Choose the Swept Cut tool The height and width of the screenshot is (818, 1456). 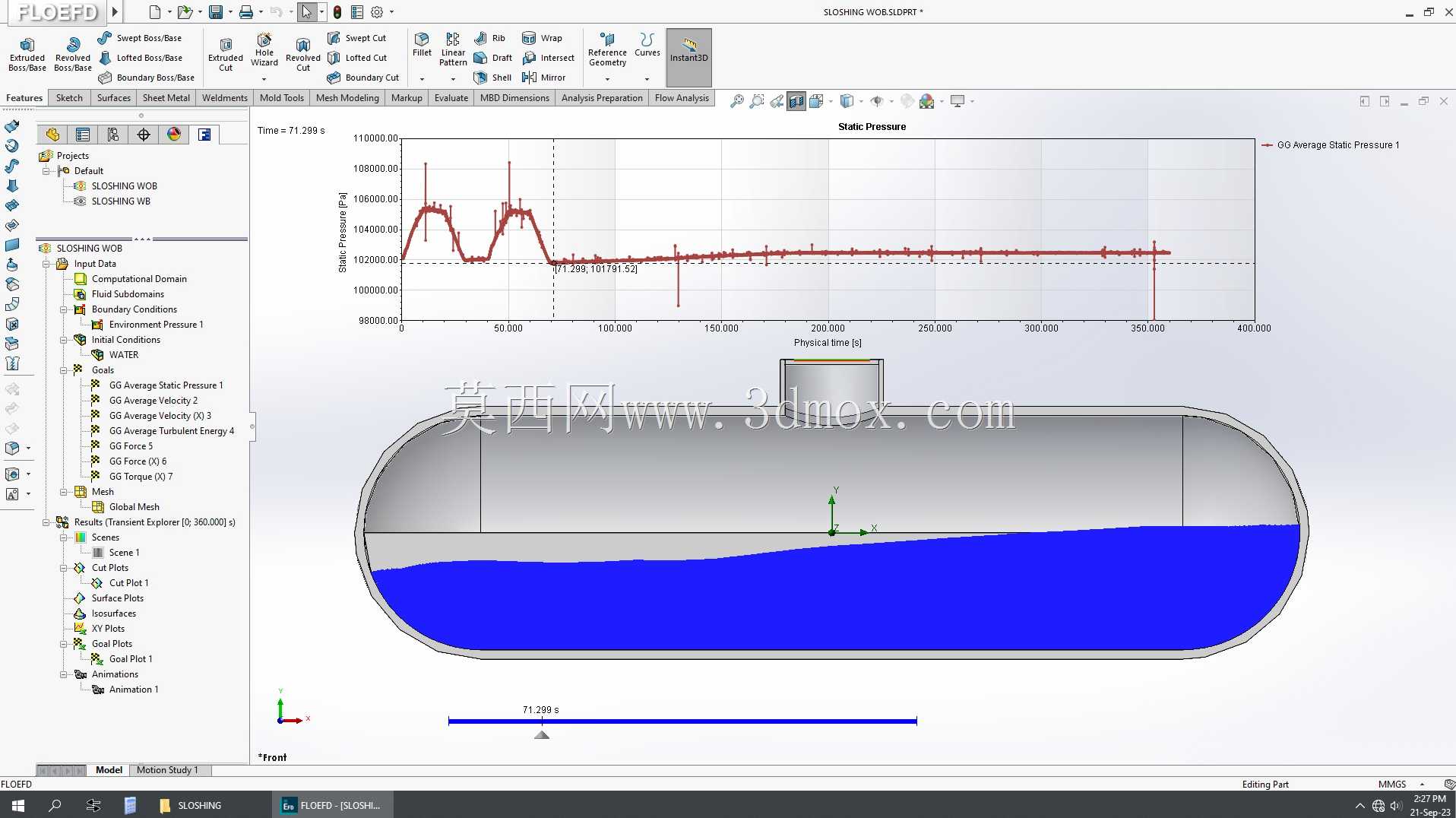coord(356,38)
